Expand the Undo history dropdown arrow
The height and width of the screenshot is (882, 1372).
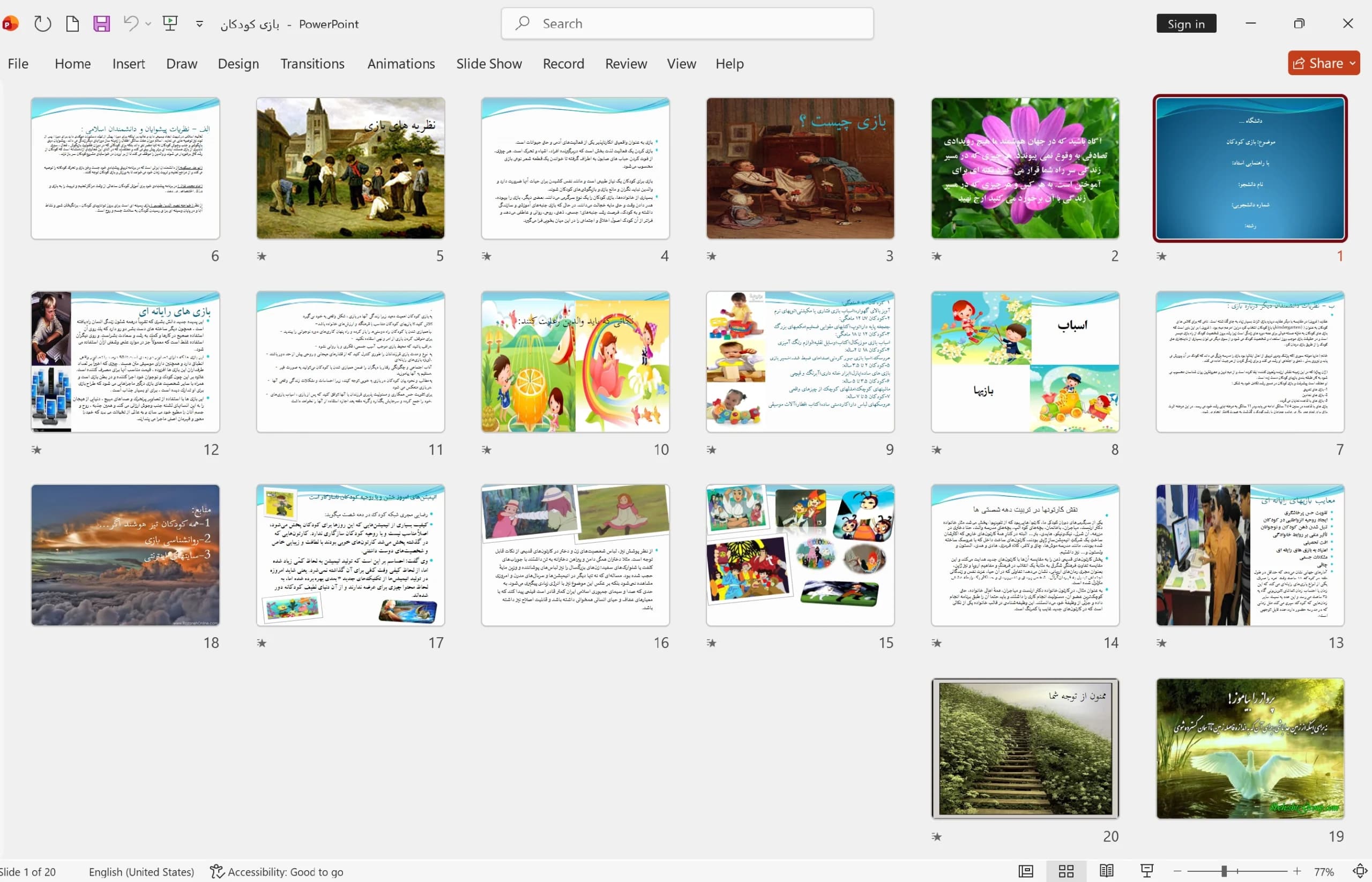148,24
